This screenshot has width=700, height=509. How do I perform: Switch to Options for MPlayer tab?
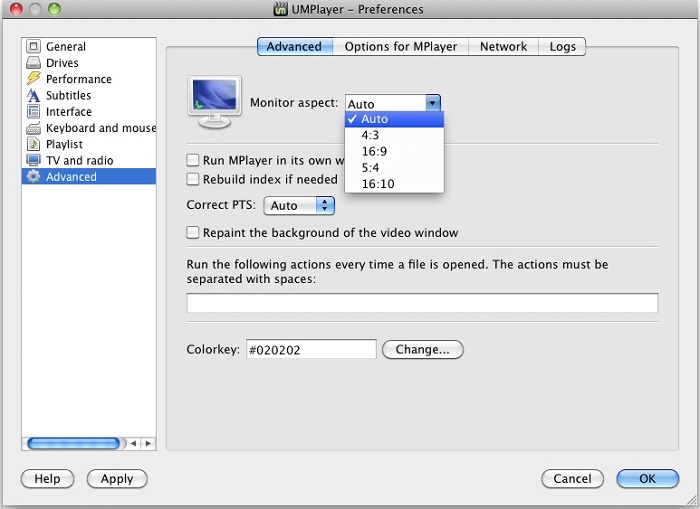(400, 46)
